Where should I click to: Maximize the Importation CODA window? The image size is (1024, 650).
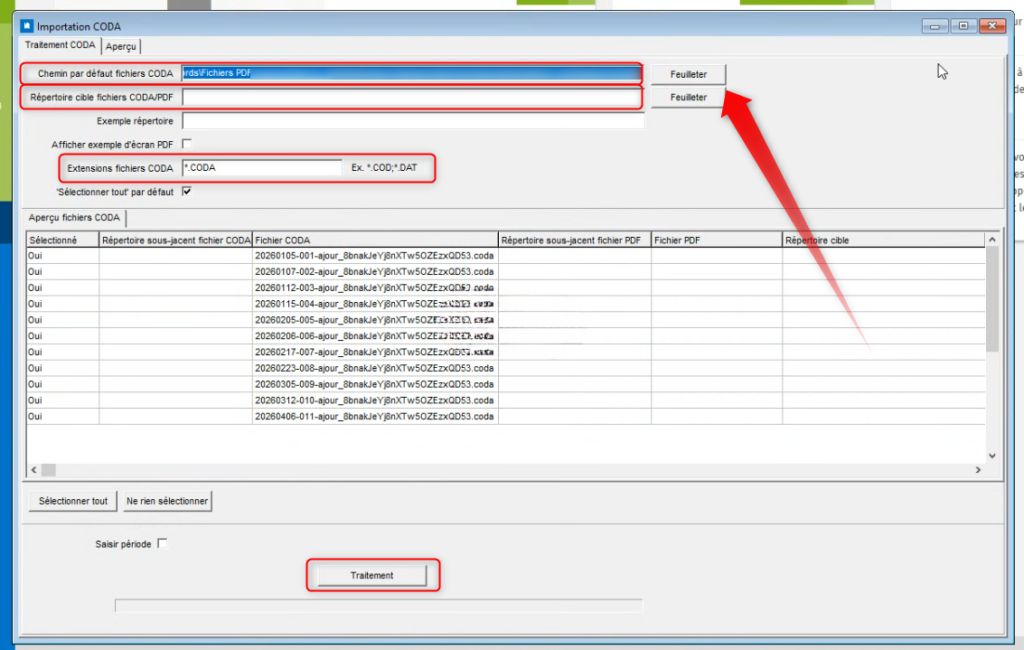(963, 26)
